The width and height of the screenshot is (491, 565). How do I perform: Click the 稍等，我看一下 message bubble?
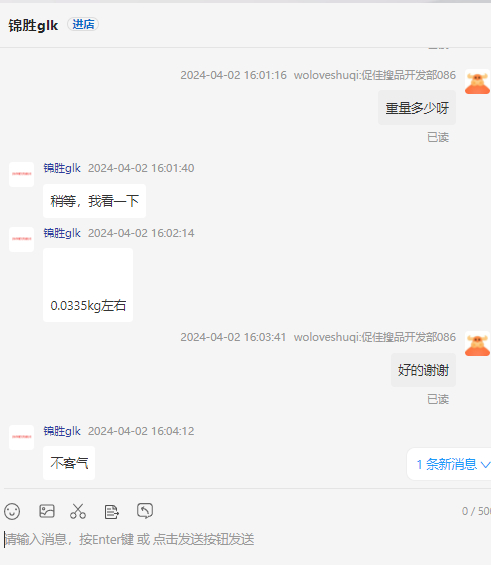[94, 201]
